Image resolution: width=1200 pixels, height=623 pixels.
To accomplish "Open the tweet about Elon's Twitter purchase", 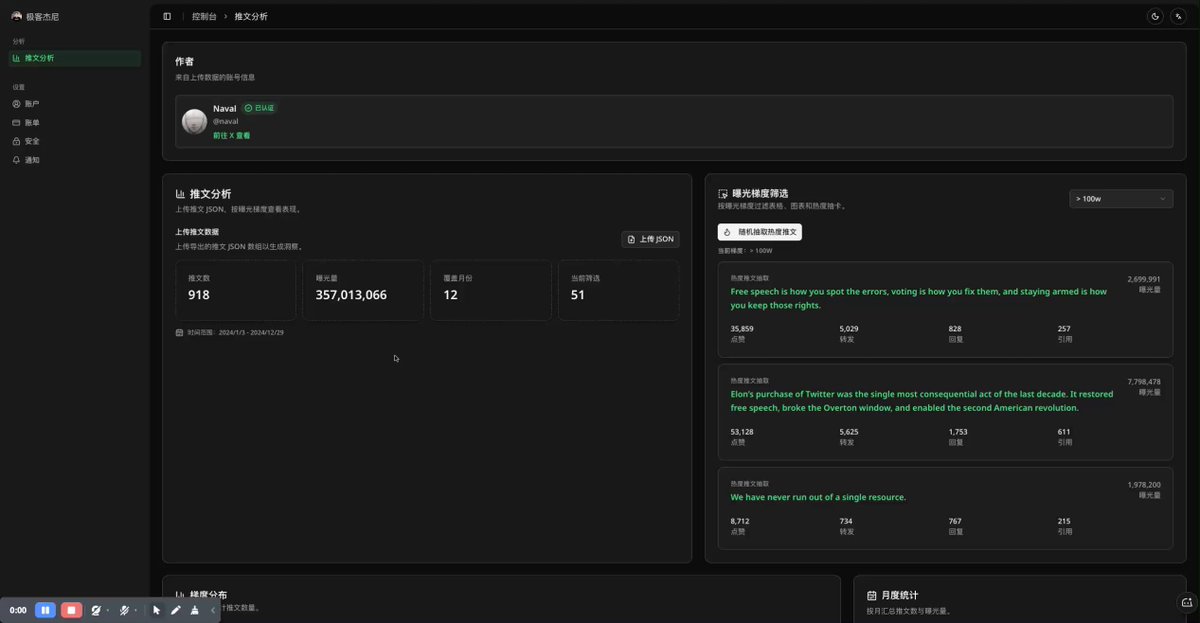I will tap(923, 401).
